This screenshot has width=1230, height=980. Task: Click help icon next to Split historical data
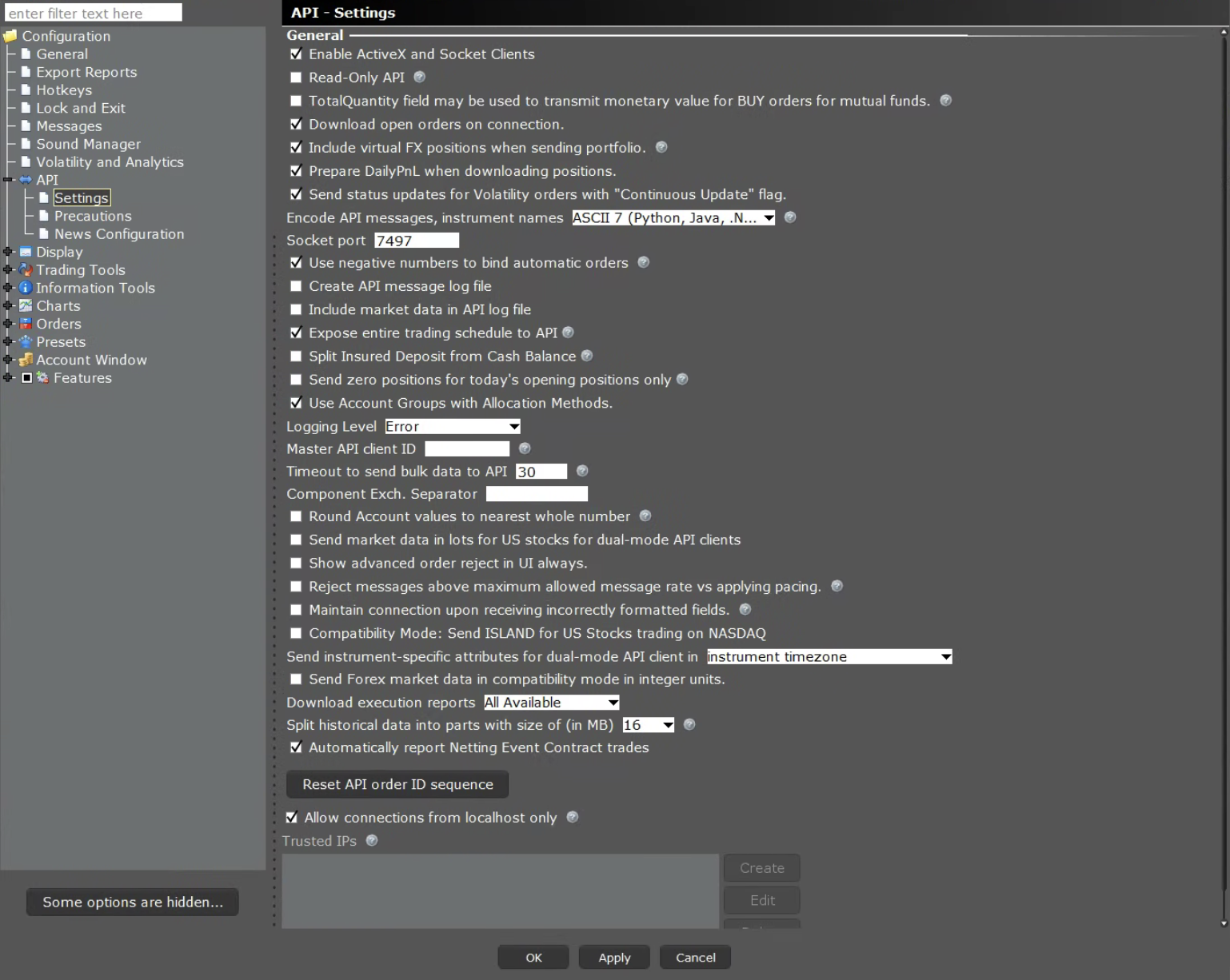[x=689, y=724]
